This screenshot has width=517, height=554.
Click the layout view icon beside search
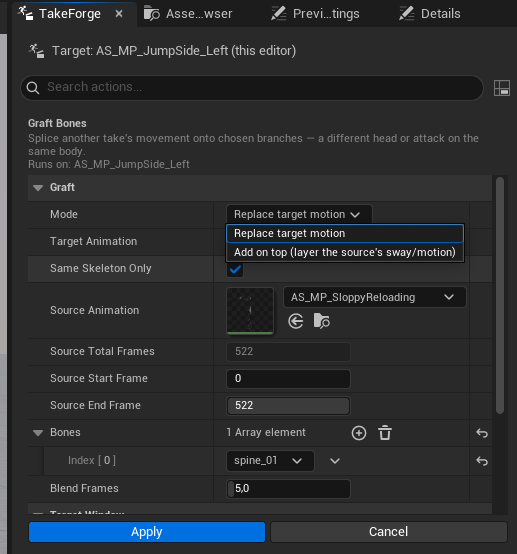click(501, 88)
